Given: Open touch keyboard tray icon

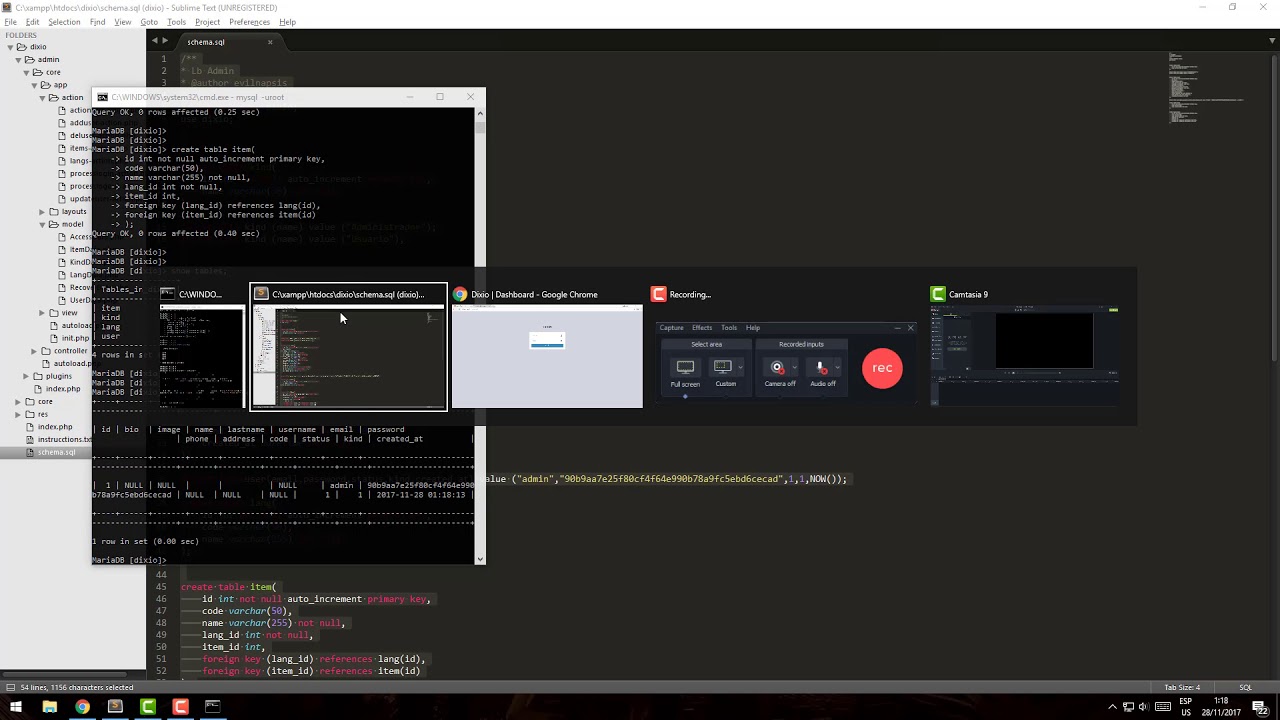Looking at the screenshot, I should (1164, 707).
